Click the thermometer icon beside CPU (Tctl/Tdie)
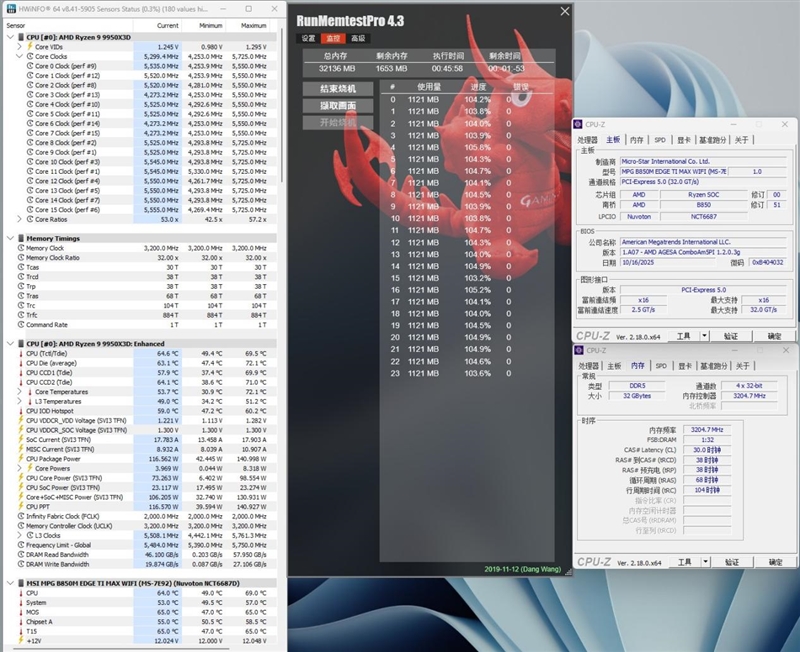Image resolution: width=800 pixels, height=652 pixels. (21, 353)
